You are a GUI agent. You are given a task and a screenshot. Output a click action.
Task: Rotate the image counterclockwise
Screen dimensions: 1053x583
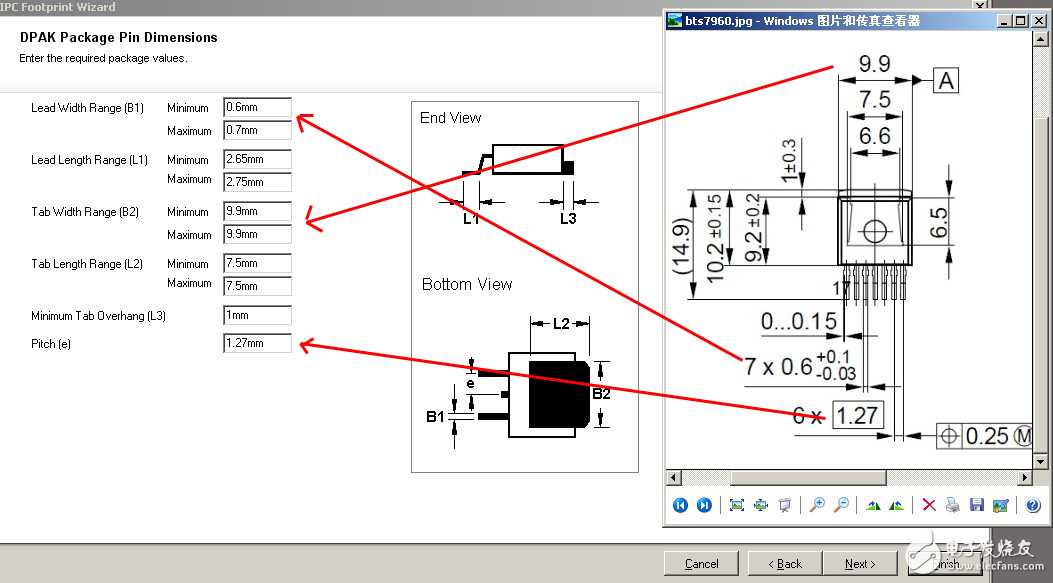pos(897,505)
